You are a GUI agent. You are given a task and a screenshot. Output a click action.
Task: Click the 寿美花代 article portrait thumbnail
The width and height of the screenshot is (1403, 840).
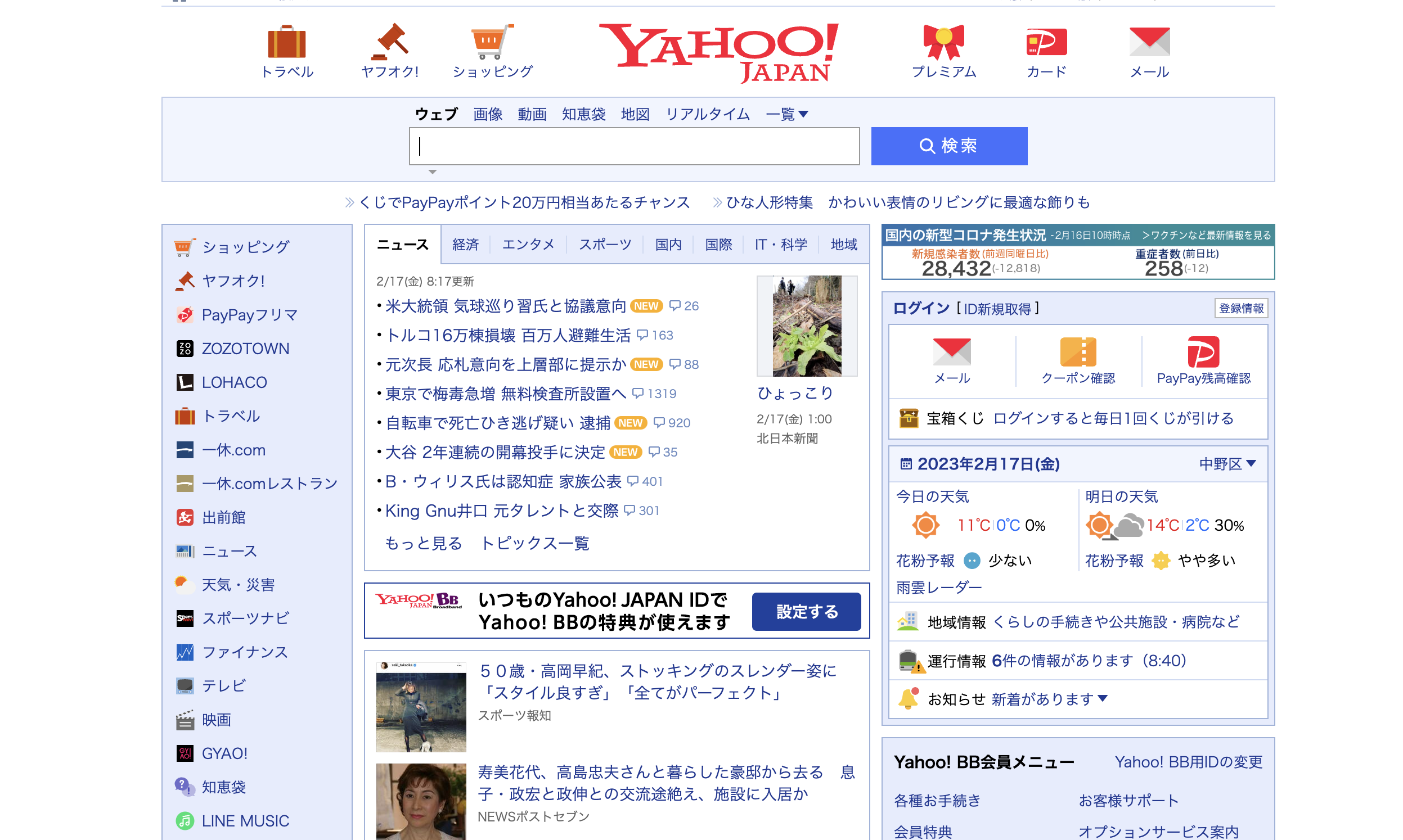pos(421,802)
